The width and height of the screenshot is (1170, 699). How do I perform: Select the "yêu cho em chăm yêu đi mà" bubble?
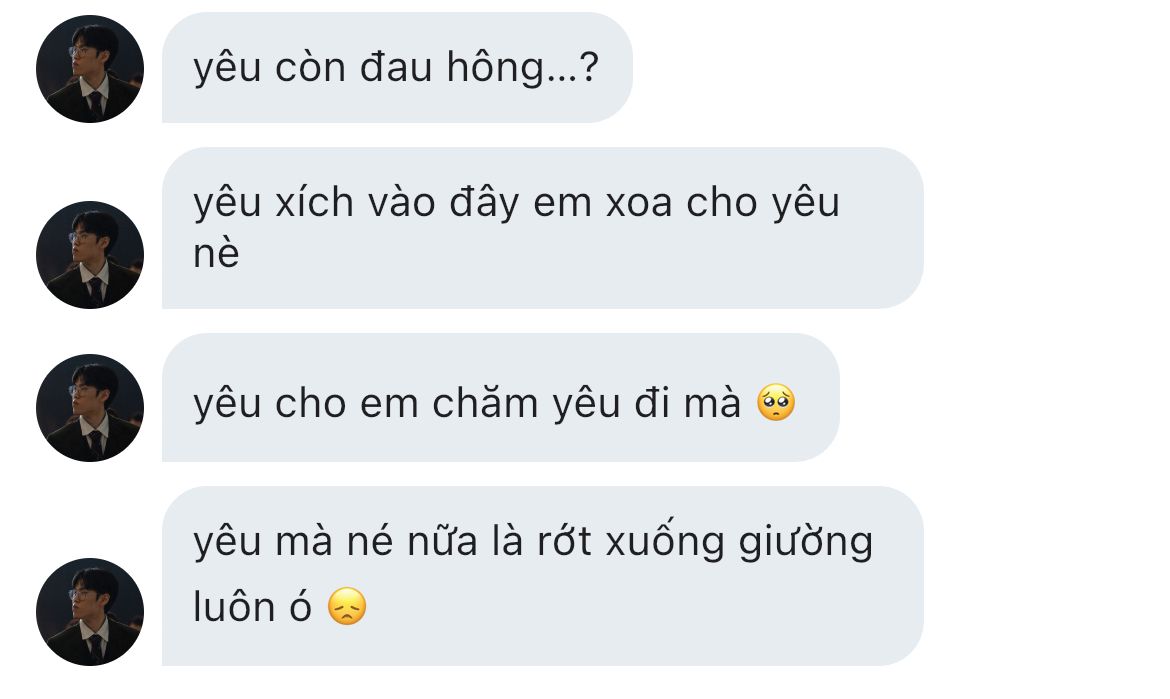[501, 397]
